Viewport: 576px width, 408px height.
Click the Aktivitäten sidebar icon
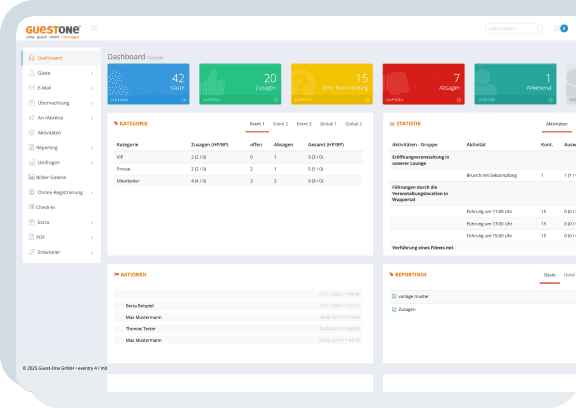coord(32,133)
